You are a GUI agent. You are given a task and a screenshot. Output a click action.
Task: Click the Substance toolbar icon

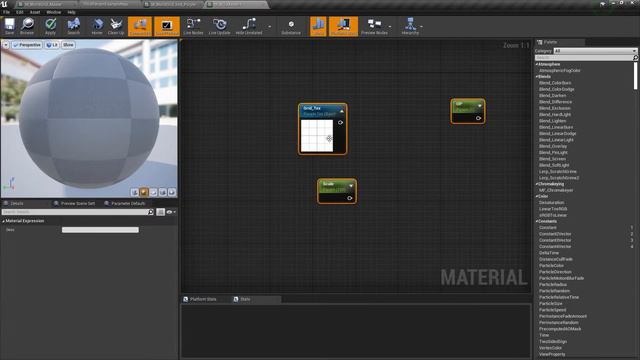tap(291, 26)
